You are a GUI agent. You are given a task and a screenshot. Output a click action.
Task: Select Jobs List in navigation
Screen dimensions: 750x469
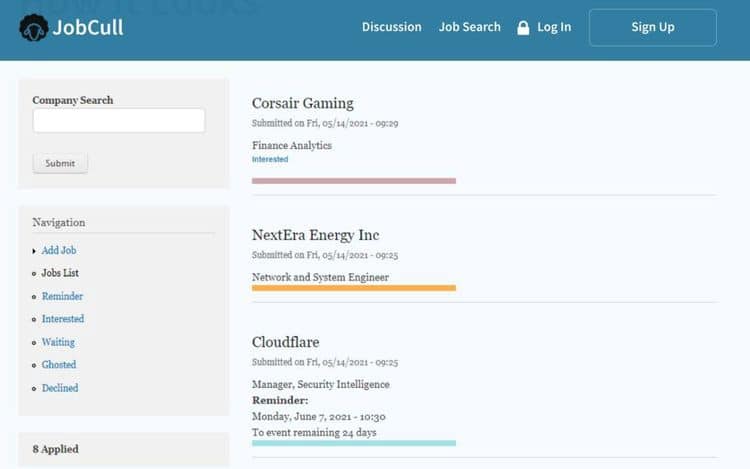[60, 273]
